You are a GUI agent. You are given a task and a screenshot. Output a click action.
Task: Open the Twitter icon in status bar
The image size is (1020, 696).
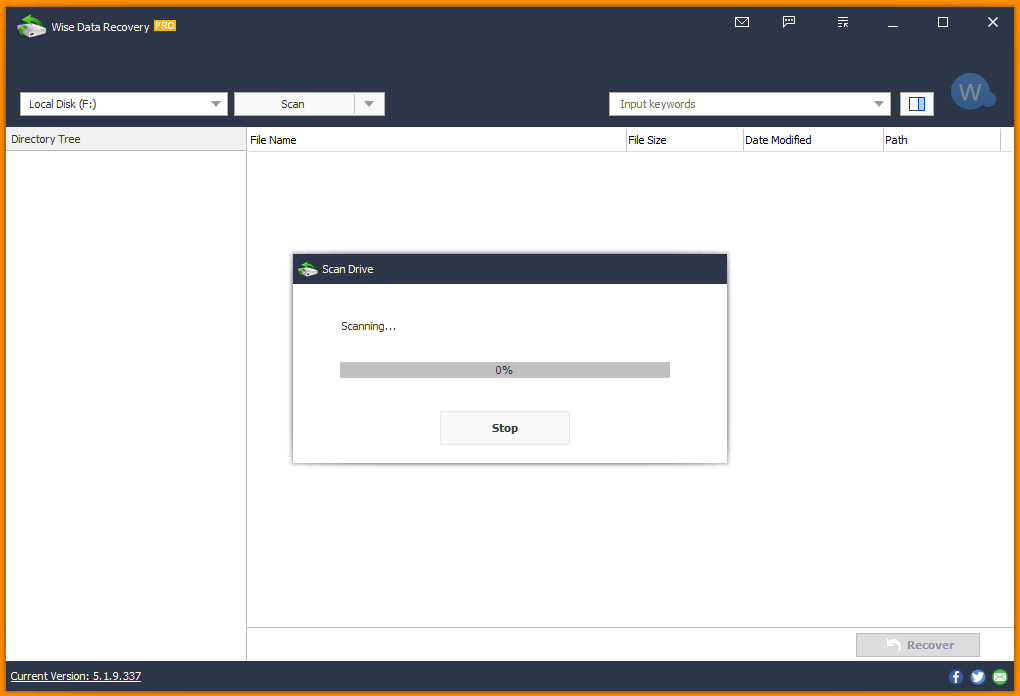point(977,677)
